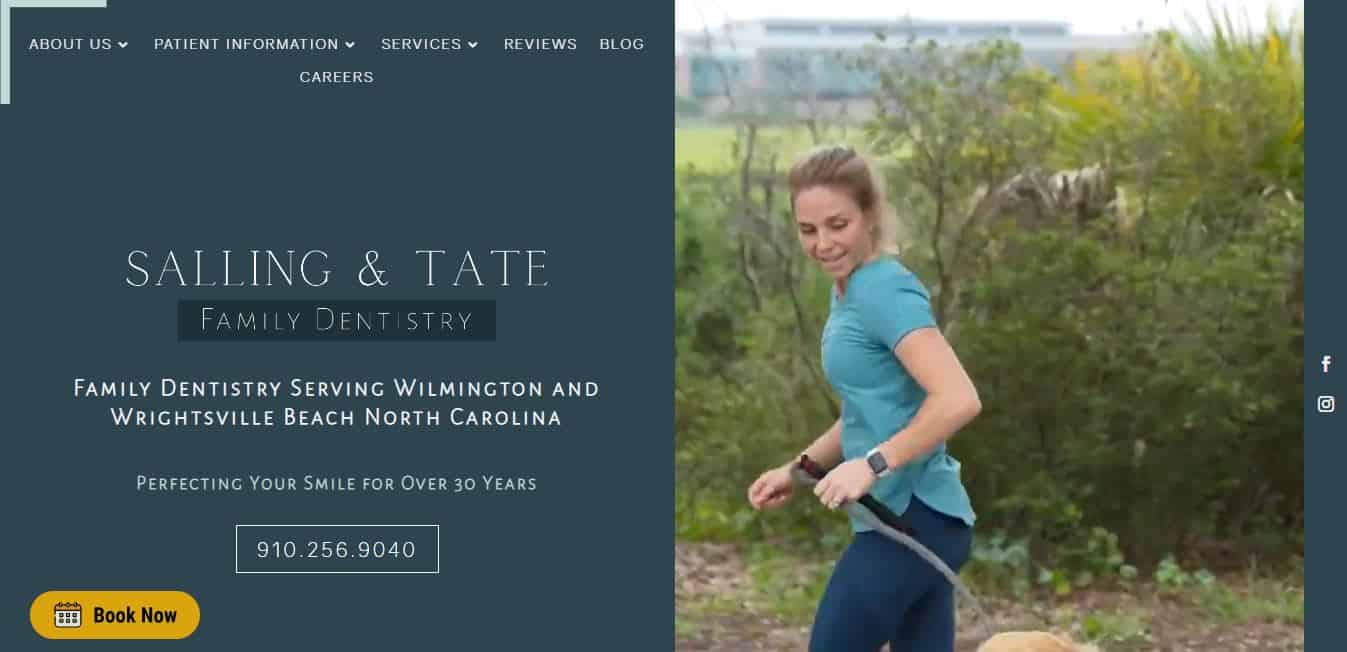Screen dimensions: 1347x652
Task: Click the Salling & Tate logo text
Action: point(337,269)
